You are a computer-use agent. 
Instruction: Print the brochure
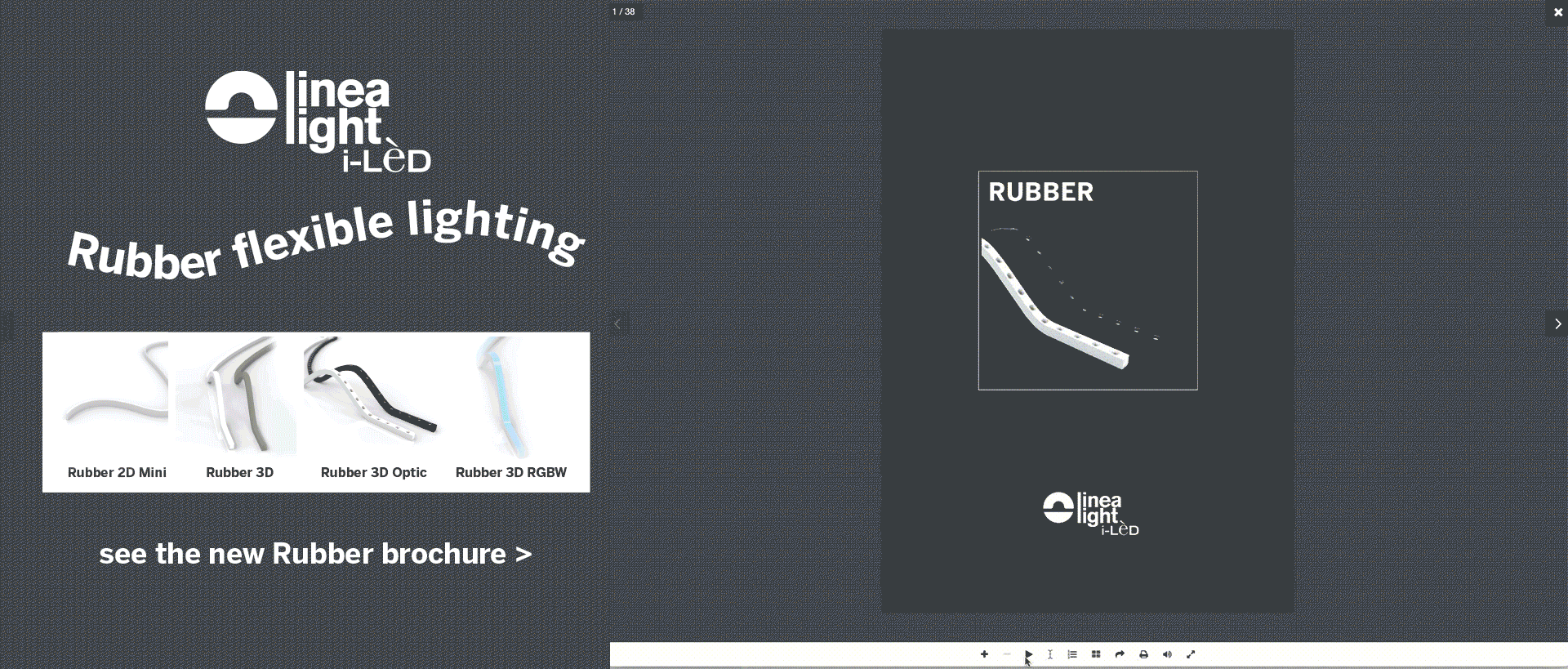1143,654
